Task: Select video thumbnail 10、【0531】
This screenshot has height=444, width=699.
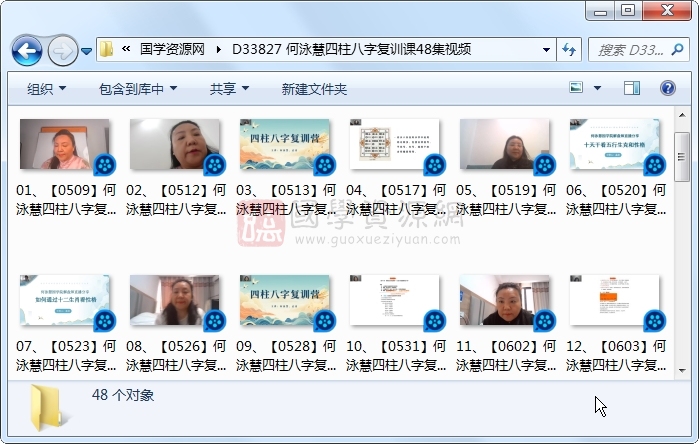Action: click(397, 302)
